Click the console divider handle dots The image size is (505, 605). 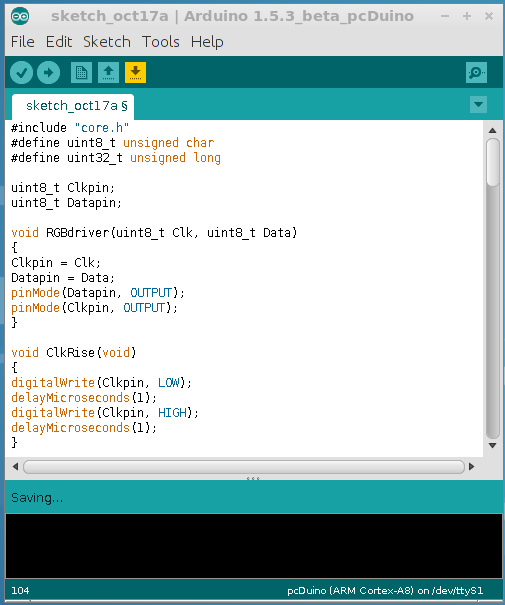pos(253,478)
